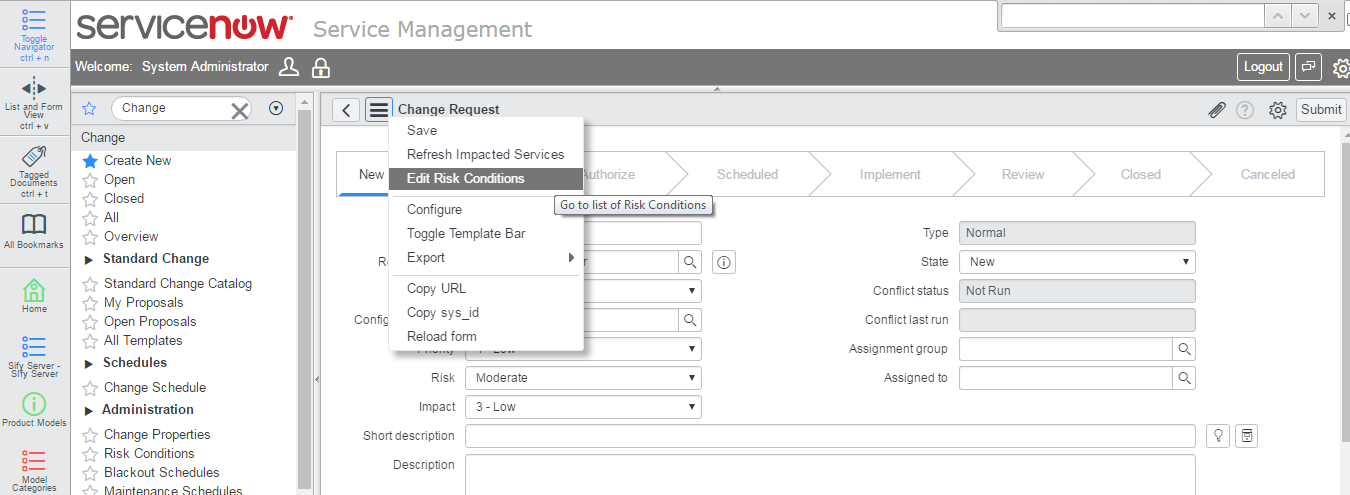Open the help question mark icon

[x=1245, y=110]
